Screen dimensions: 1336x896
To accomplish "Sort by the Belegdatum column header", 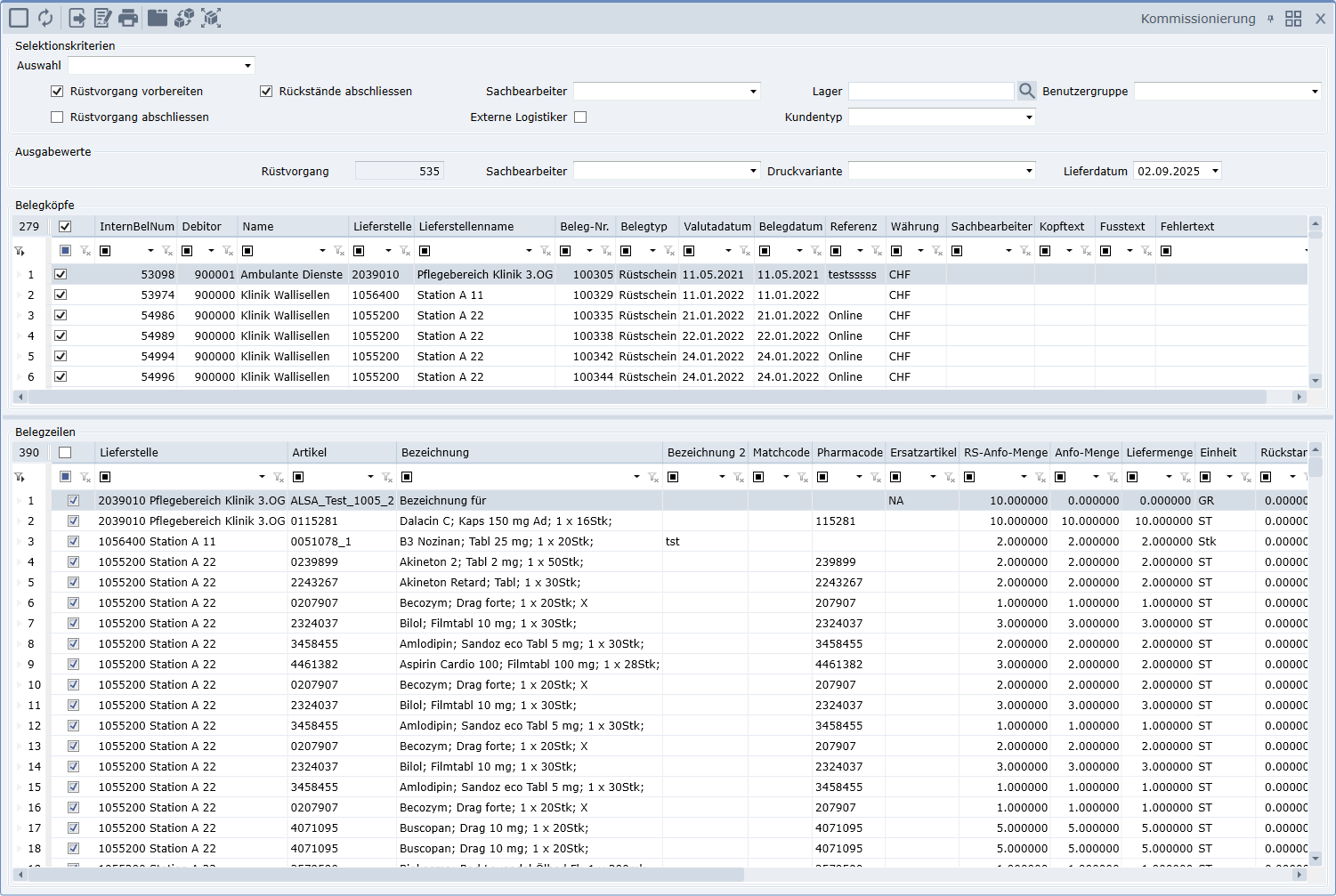I will coord(789,226).
